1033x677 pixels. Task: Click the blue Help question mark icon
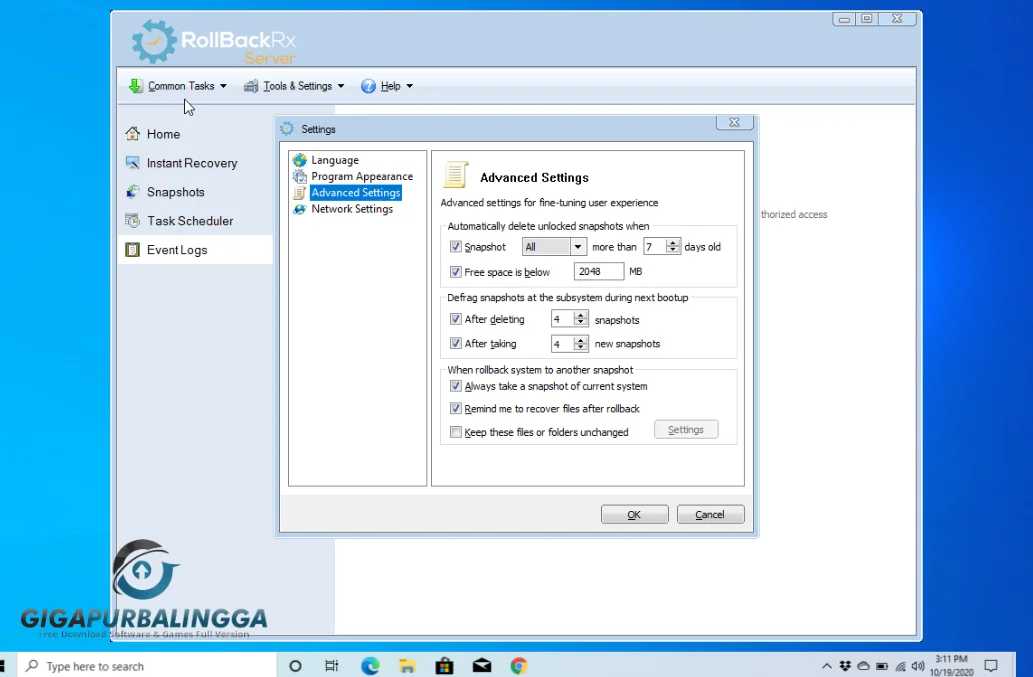click(368, 86)
